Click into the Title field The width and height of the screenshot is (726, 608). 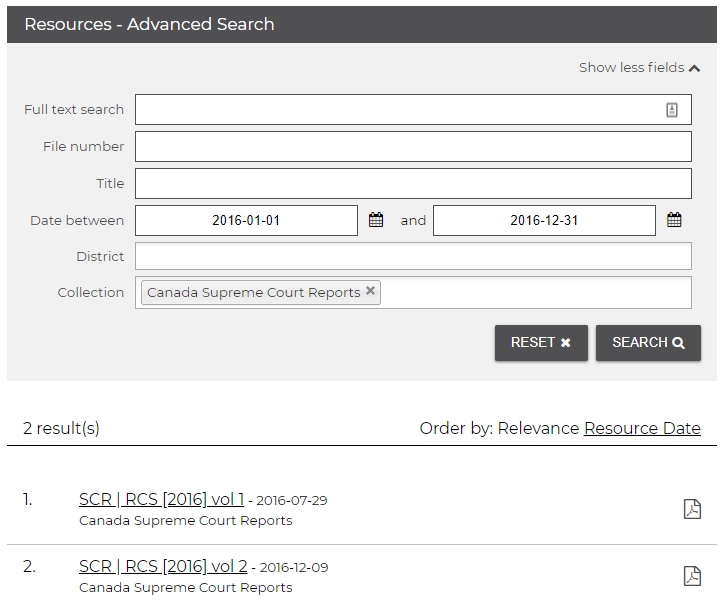tap(413, 184)
